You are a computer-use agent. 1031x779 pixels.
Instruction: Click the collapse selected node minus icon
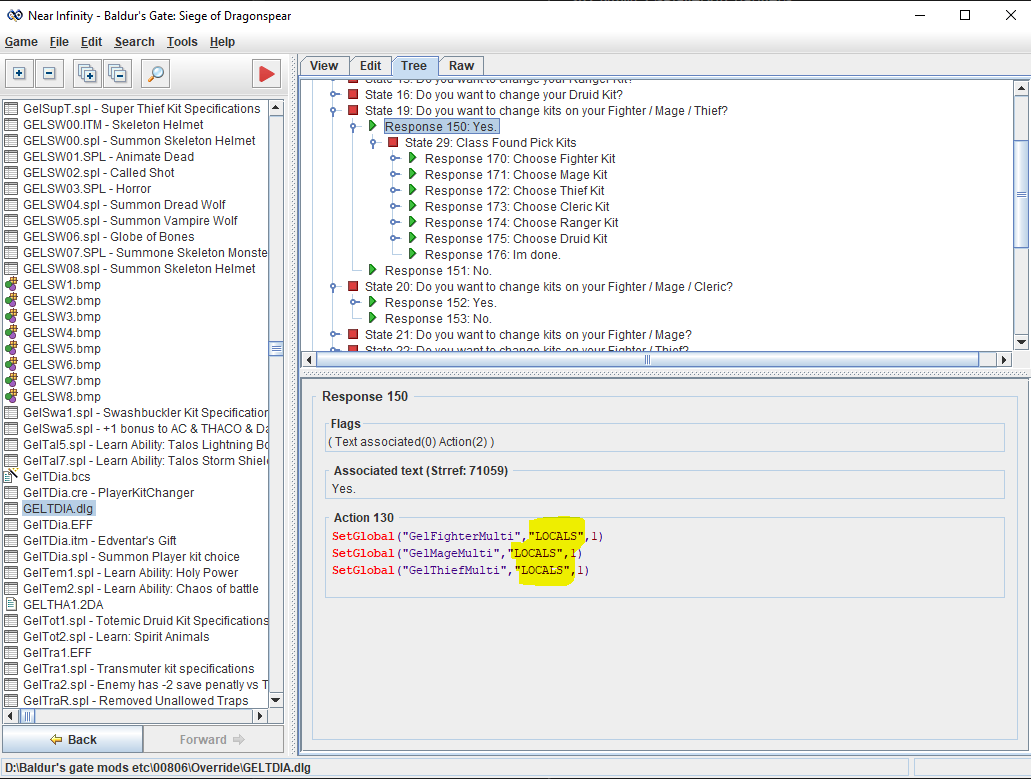51,73
